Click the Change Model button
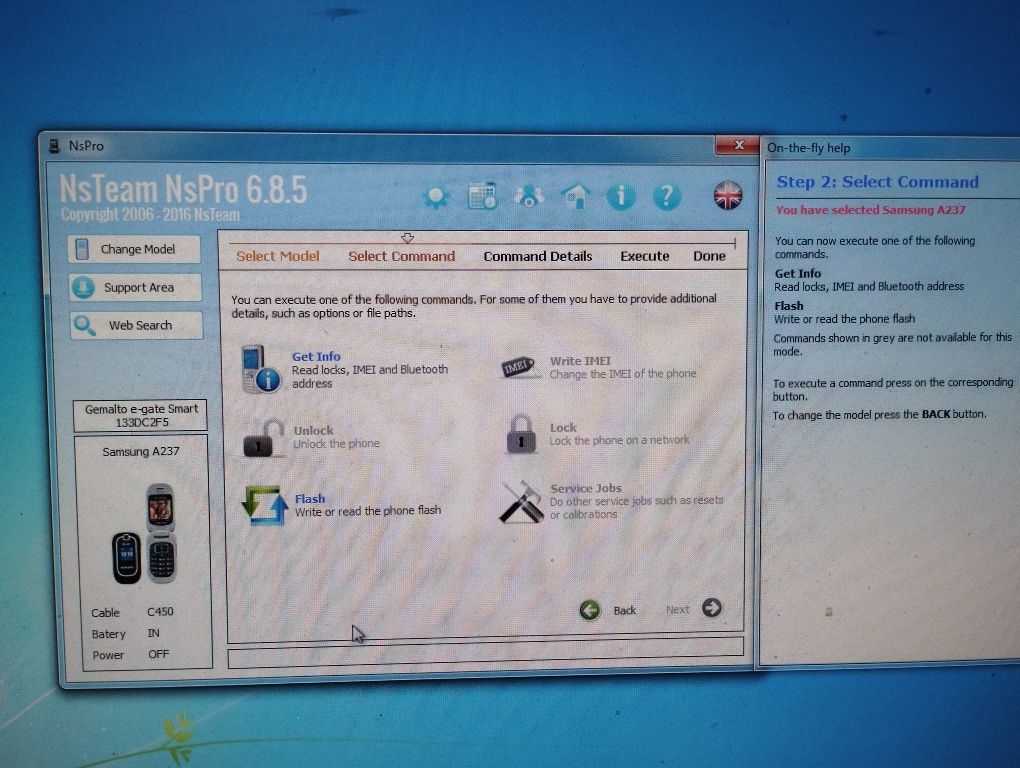Image resolution: width=1020 pixels, height=768 pixels. (133, 249)
